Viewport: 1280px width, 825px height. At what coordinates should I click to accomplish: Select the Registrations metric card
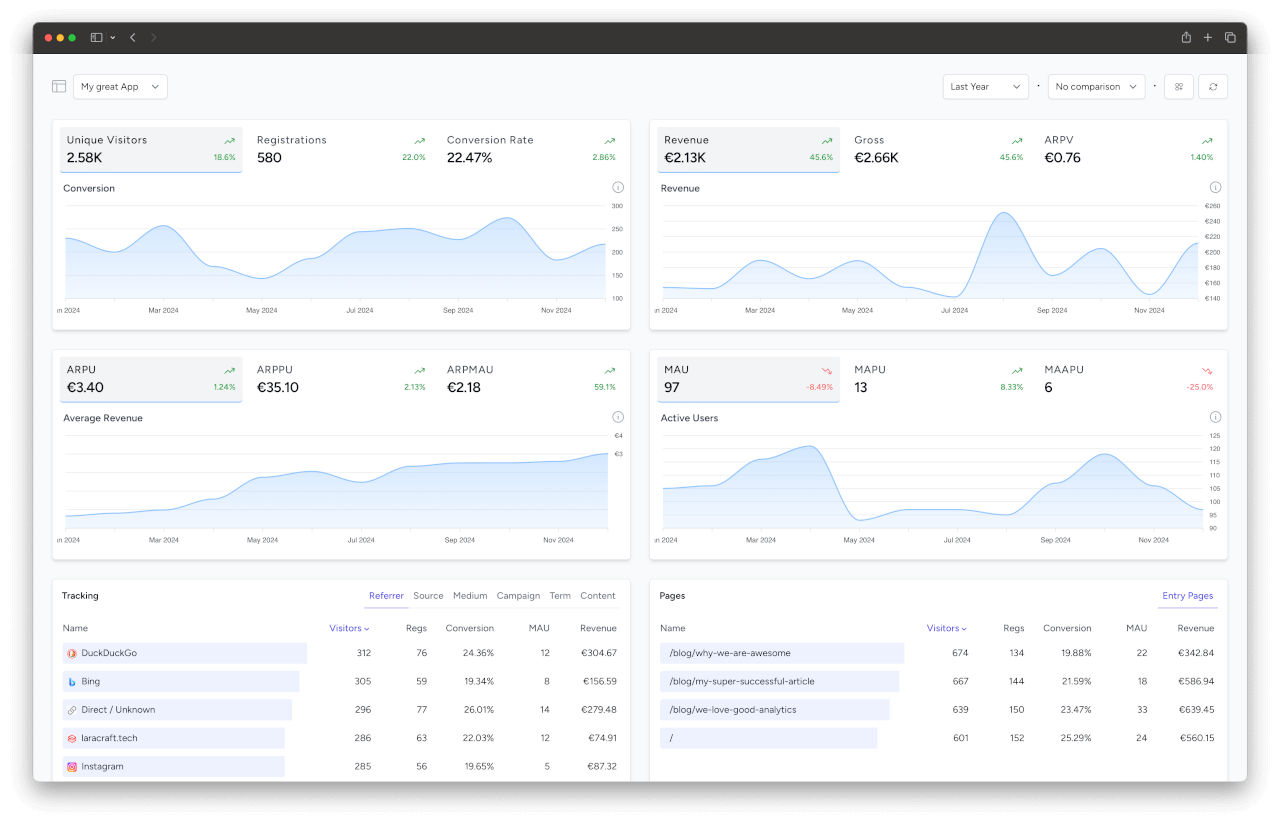coord(340,149)
